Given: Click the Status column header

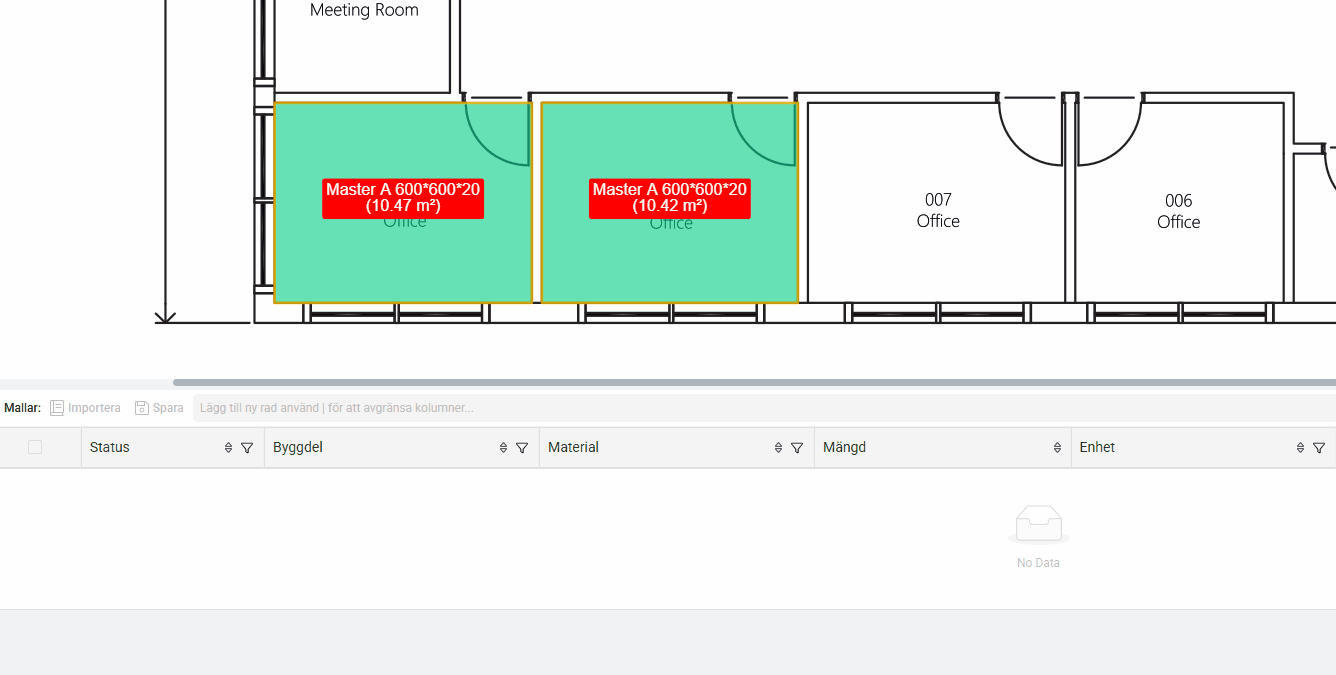Looking at the screenshot, I should [173, 447].
